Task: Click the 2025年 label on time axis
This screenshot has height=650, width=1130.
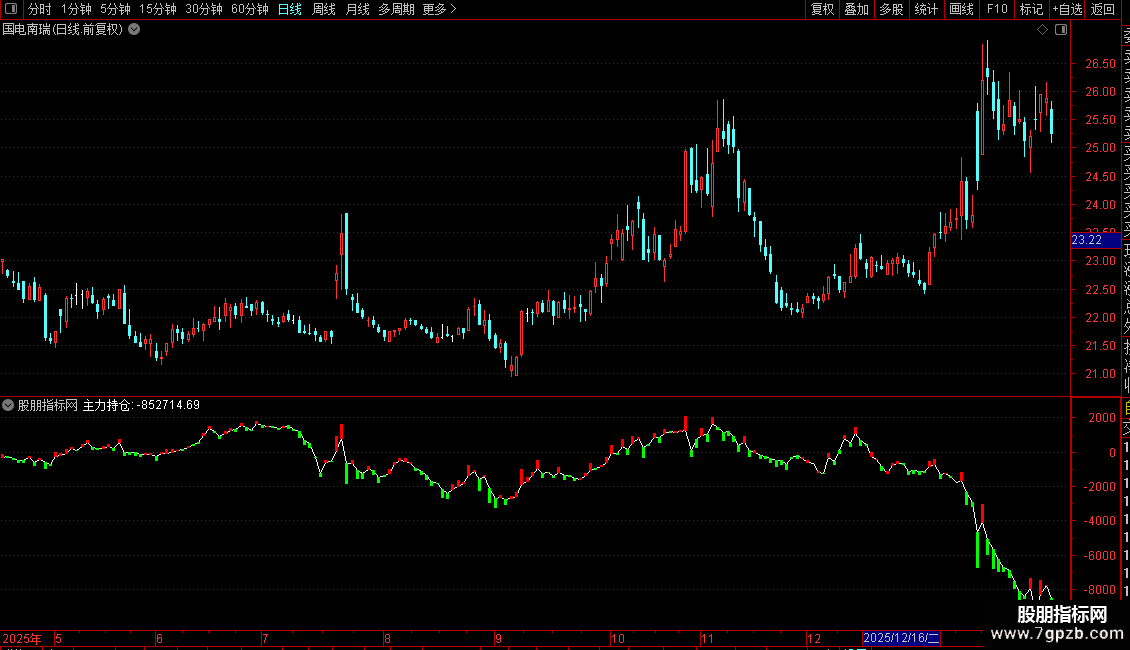Action: click(22, 638)
